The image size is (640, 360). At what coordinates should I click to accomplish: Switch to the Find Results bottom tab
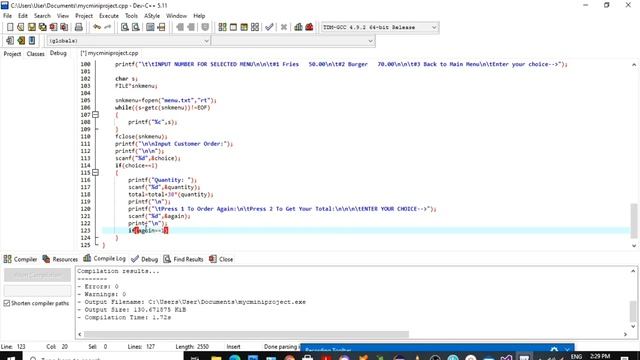tap(183, 259)
